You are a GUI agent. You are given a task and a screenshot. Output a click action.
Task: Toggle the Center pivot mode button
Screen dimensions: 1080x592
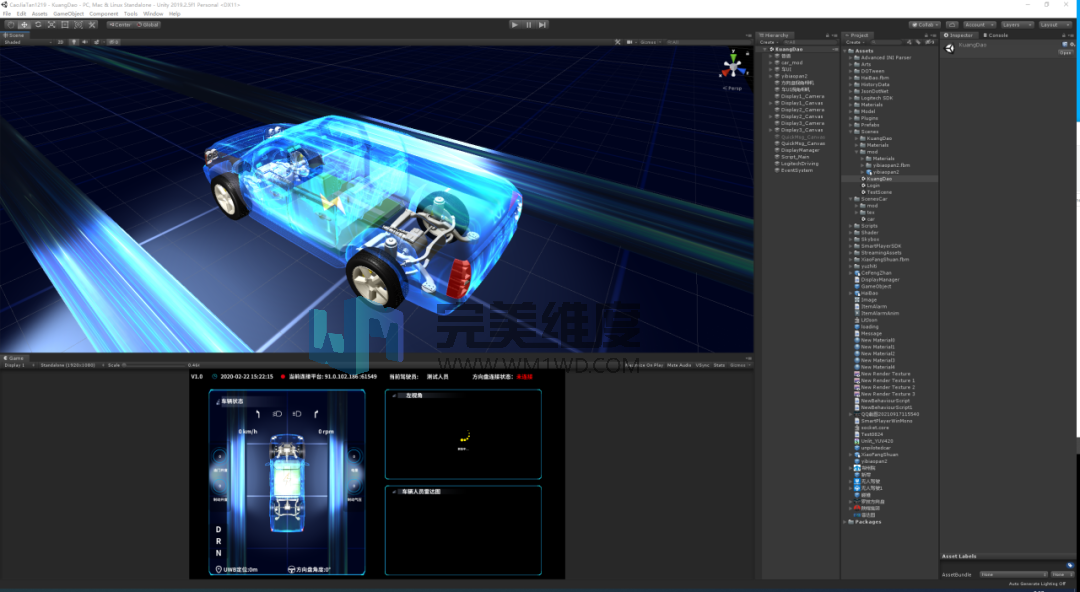[x=120, y=25]
